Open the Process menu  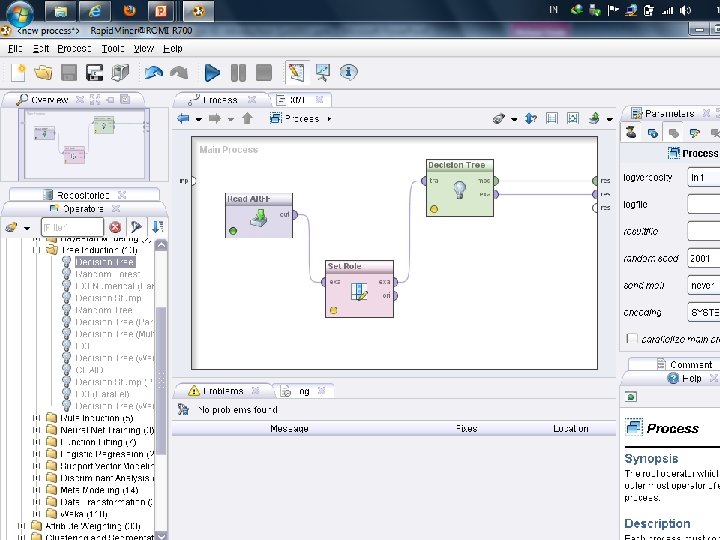pyautogui.click(x=74, y=48)
